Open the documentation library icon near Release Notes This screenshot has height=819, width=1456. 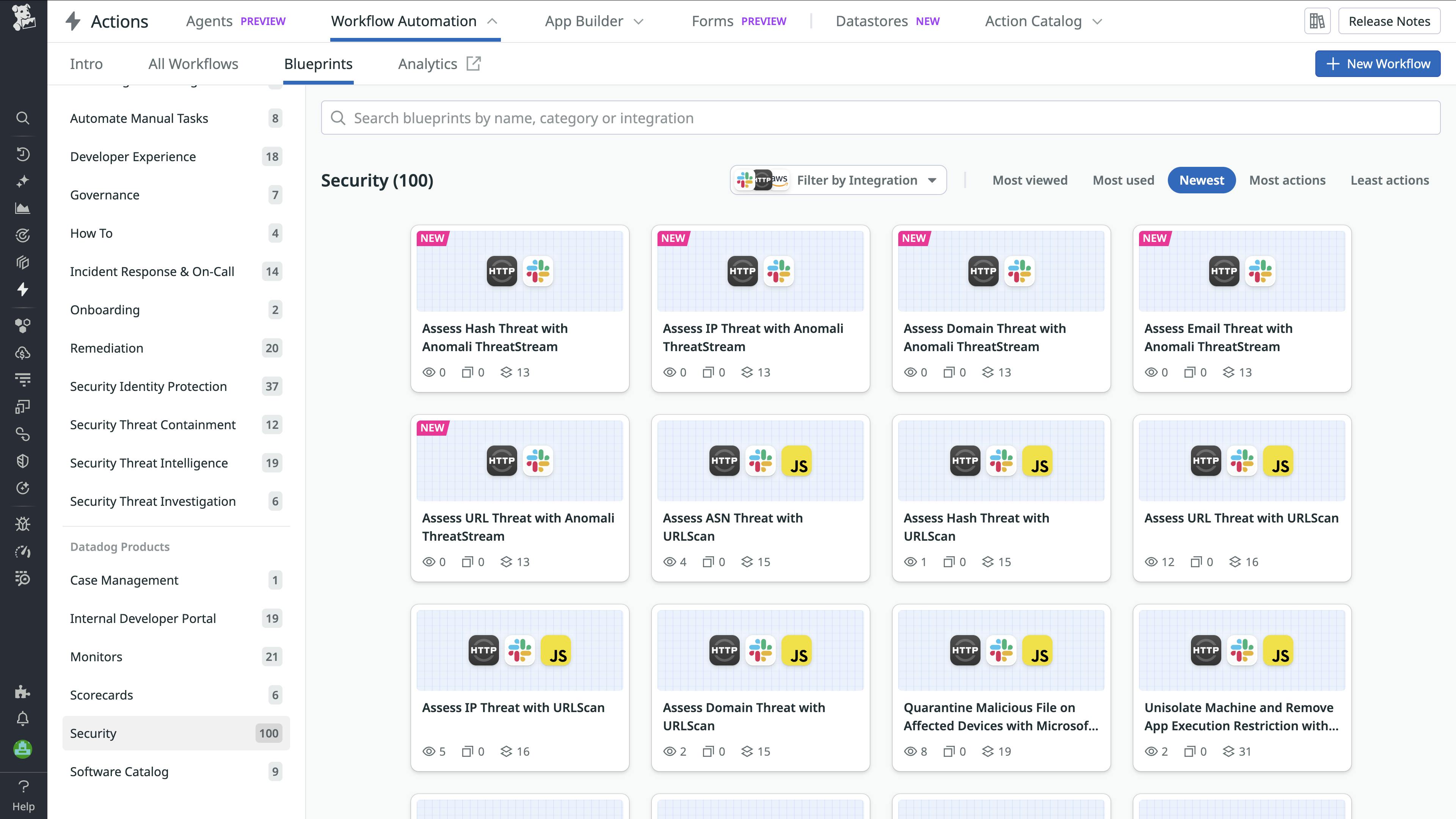tap(1317, 21)
